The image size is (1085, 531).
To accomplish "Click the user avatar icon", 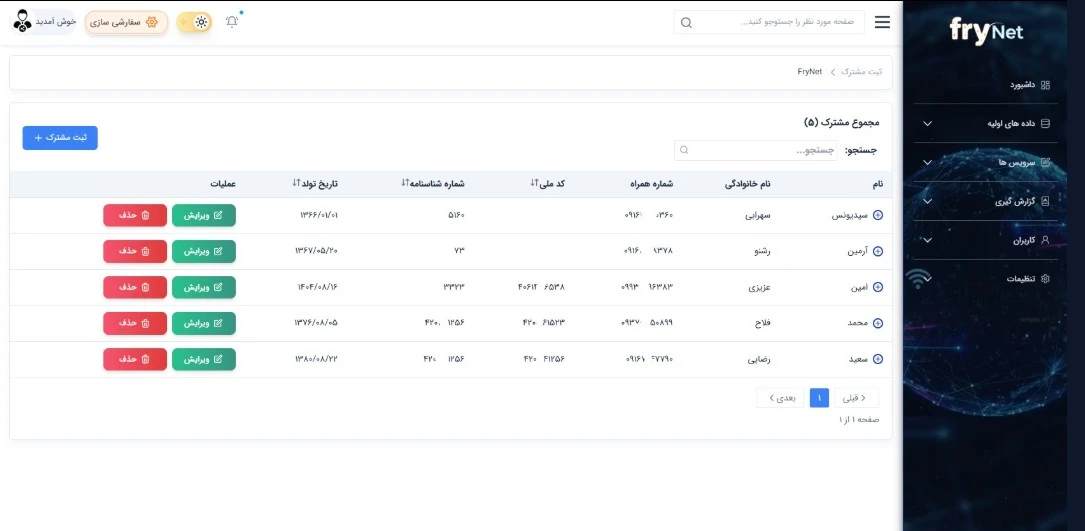I will pos(22,22).
